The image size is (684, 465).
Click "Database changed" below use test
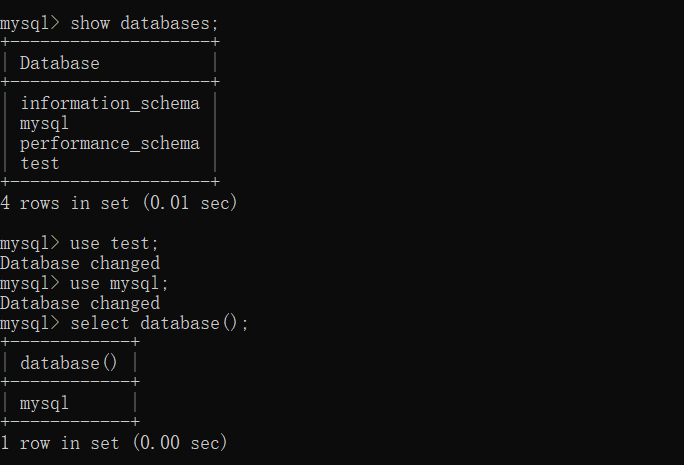(80, 263)
